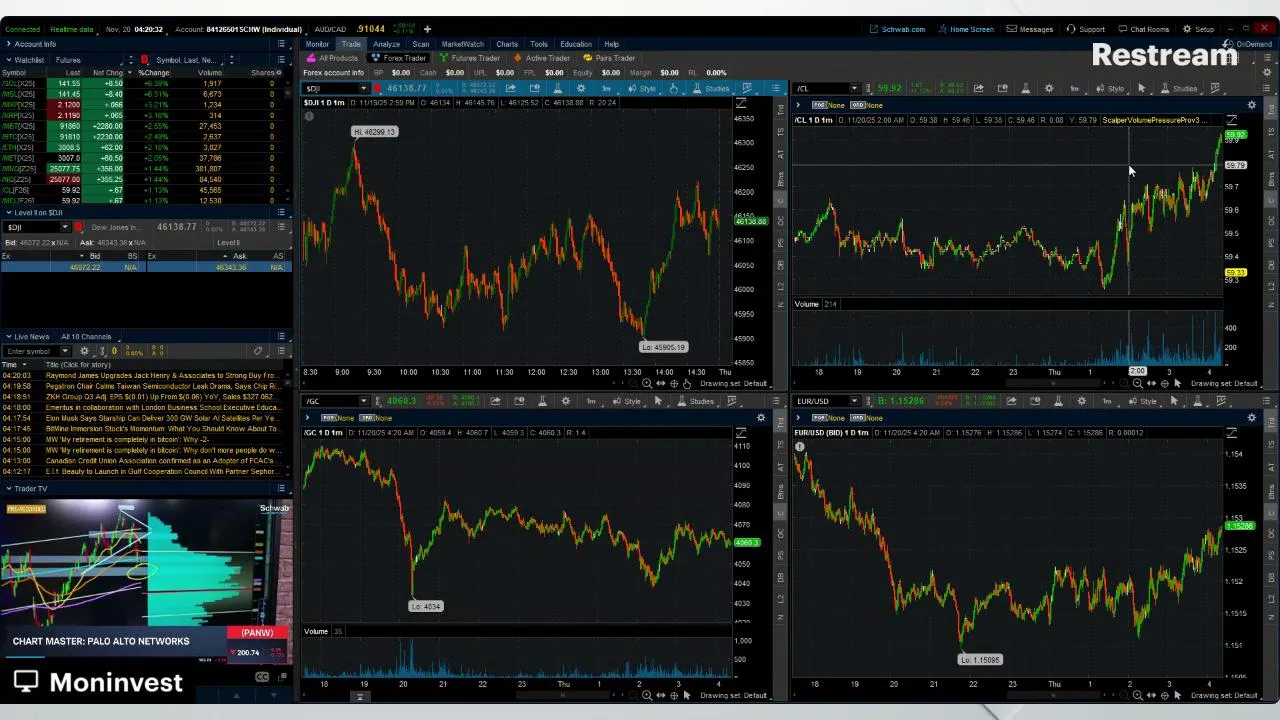Image resolution: width=1280 pixels, height=720 pixels.
Task: Open /CL chart panel gear icon
Action: coord(1251,104)
